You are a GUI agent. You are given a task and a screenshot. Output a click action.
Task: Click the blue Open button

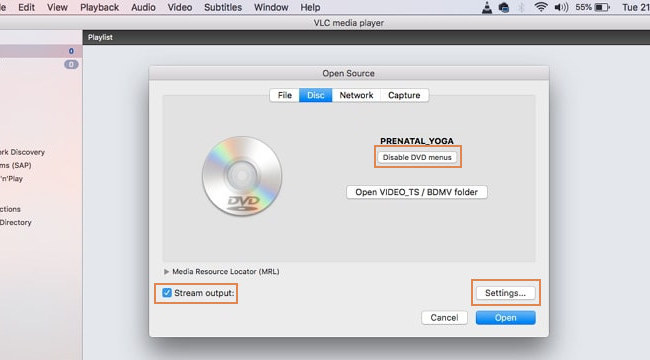(506, 318)
